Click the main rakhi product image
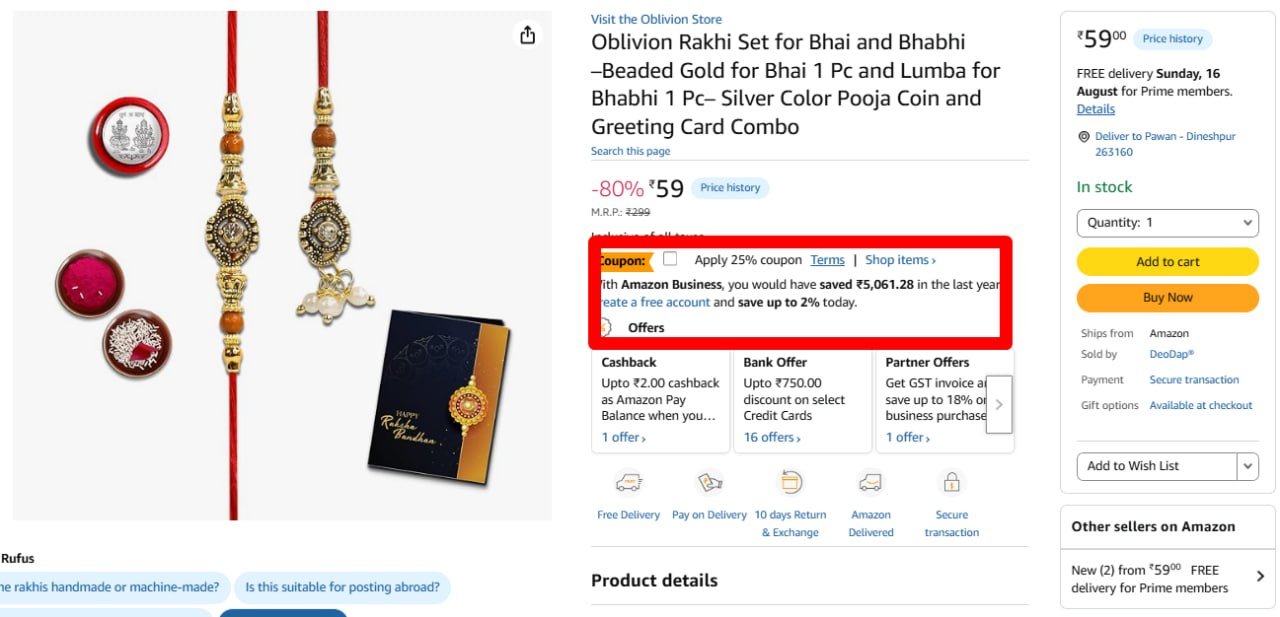 pos(282,266)
